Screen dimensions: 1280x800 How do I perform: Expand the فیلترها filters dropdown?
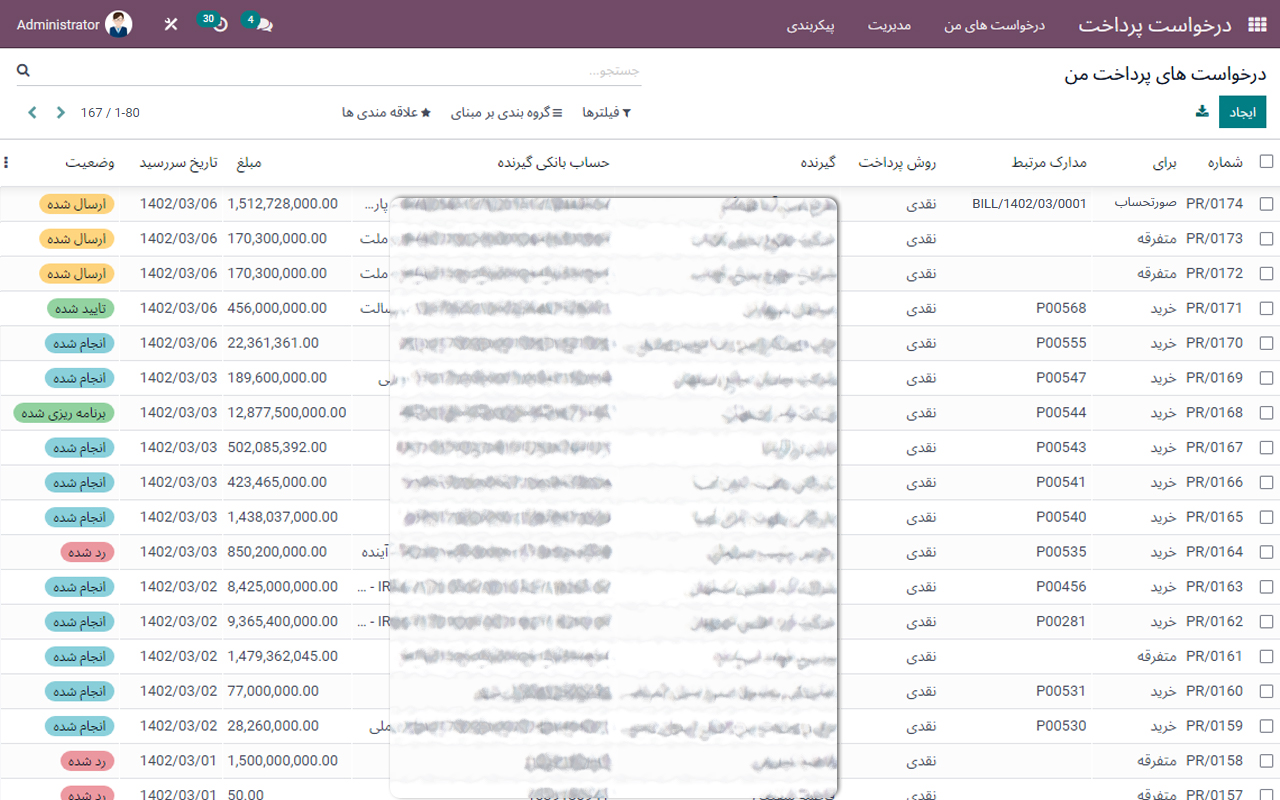pos(607,113)
